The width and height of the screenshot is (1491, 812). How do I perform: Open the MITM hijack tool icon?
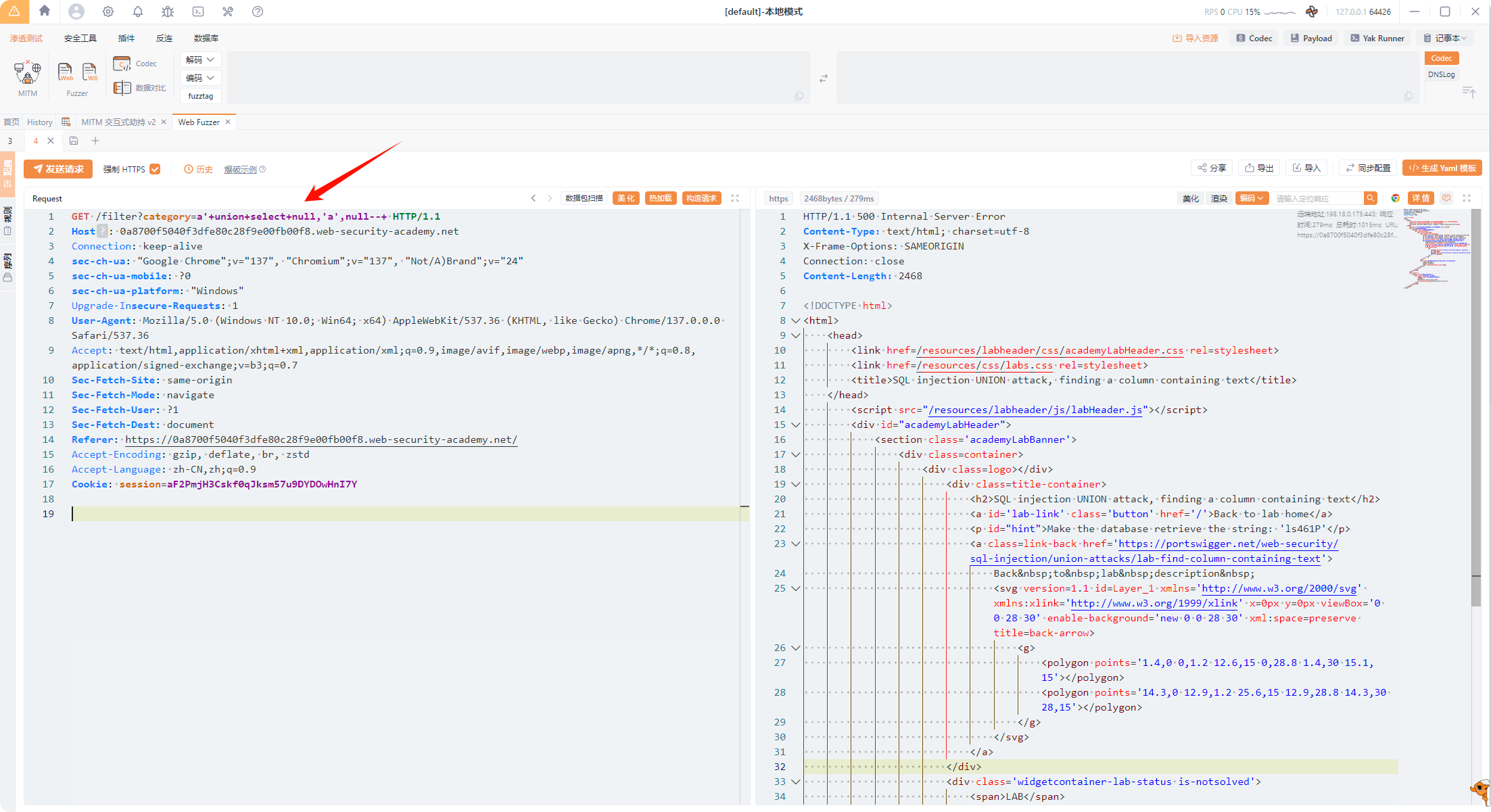28,73
